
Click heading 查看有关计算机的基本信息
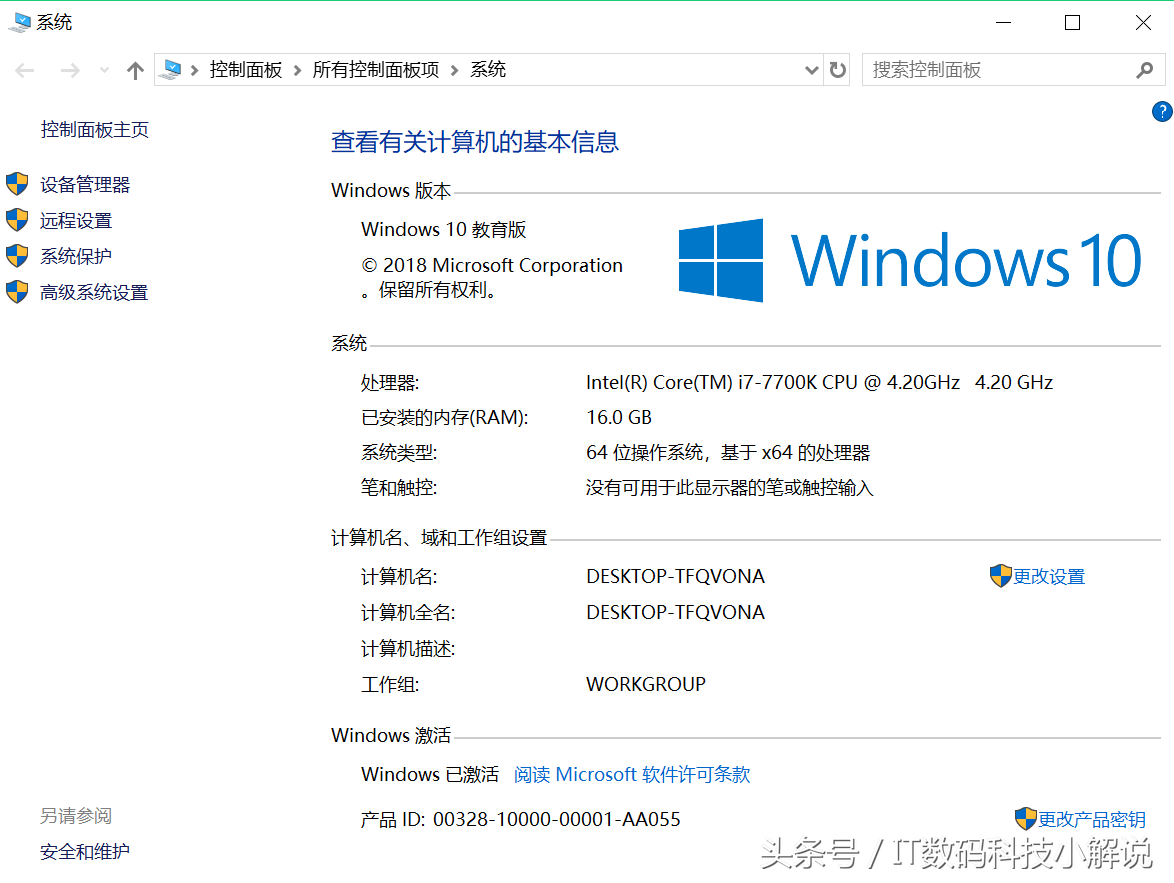(x=475, y=142)
